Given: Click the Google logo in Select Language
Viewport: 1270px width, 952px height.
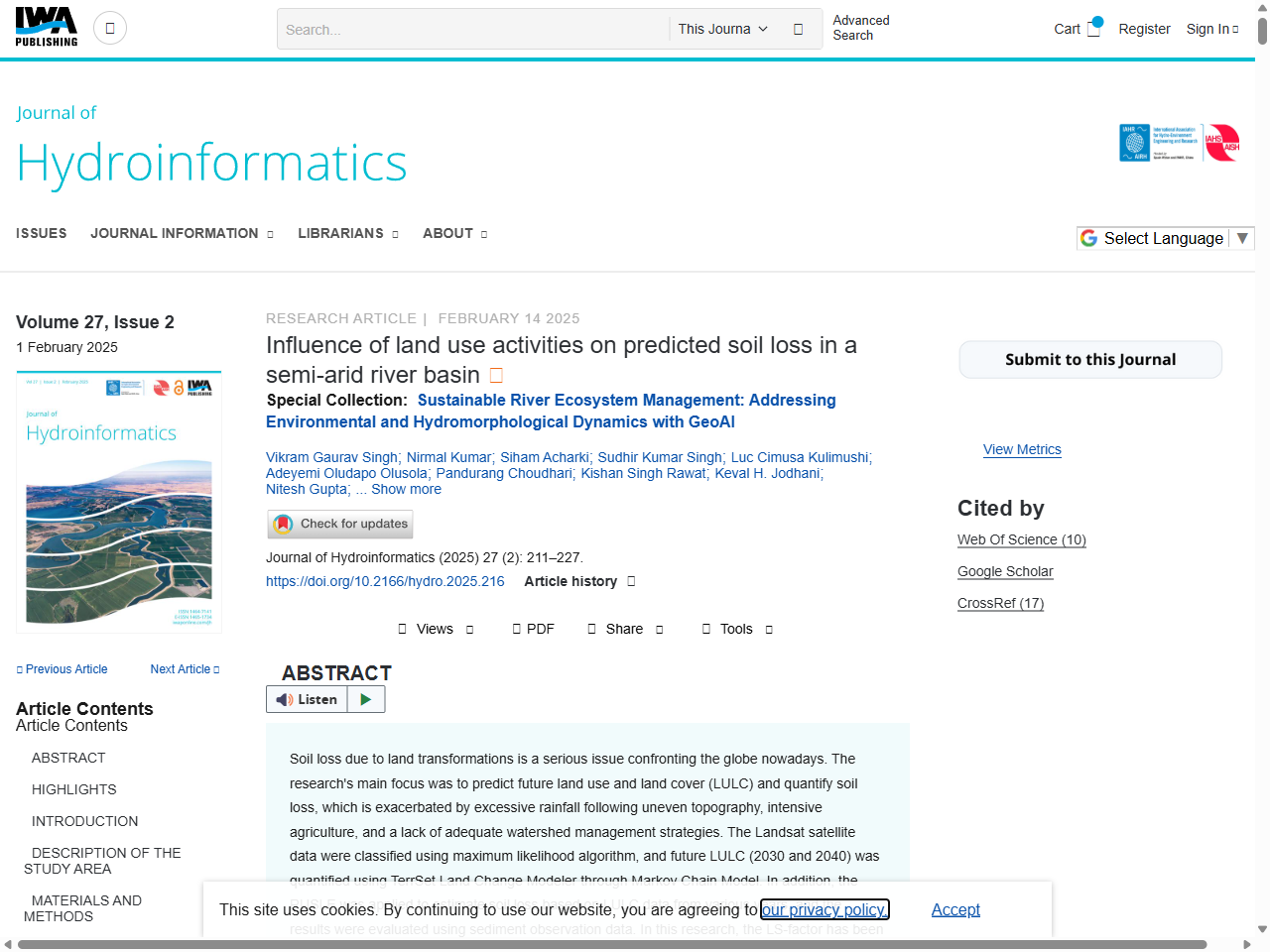Looking at the screenshot, I should (1088, 238).
